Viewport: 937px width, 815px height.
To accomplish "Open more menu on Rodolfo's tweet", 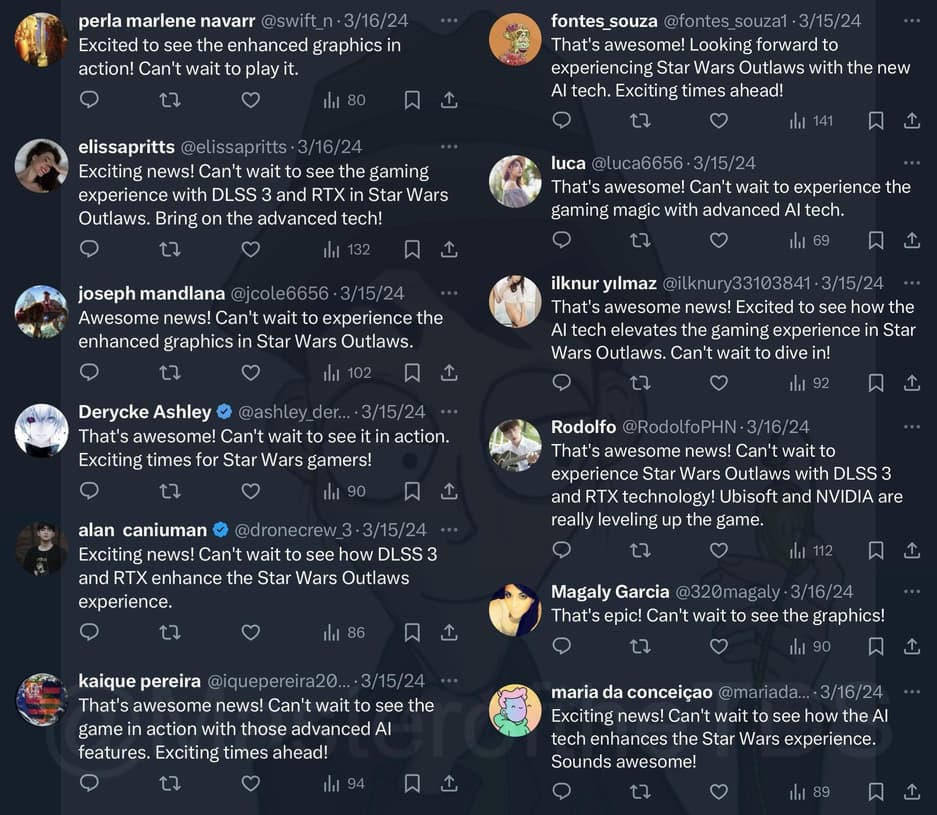I will 912,427.
